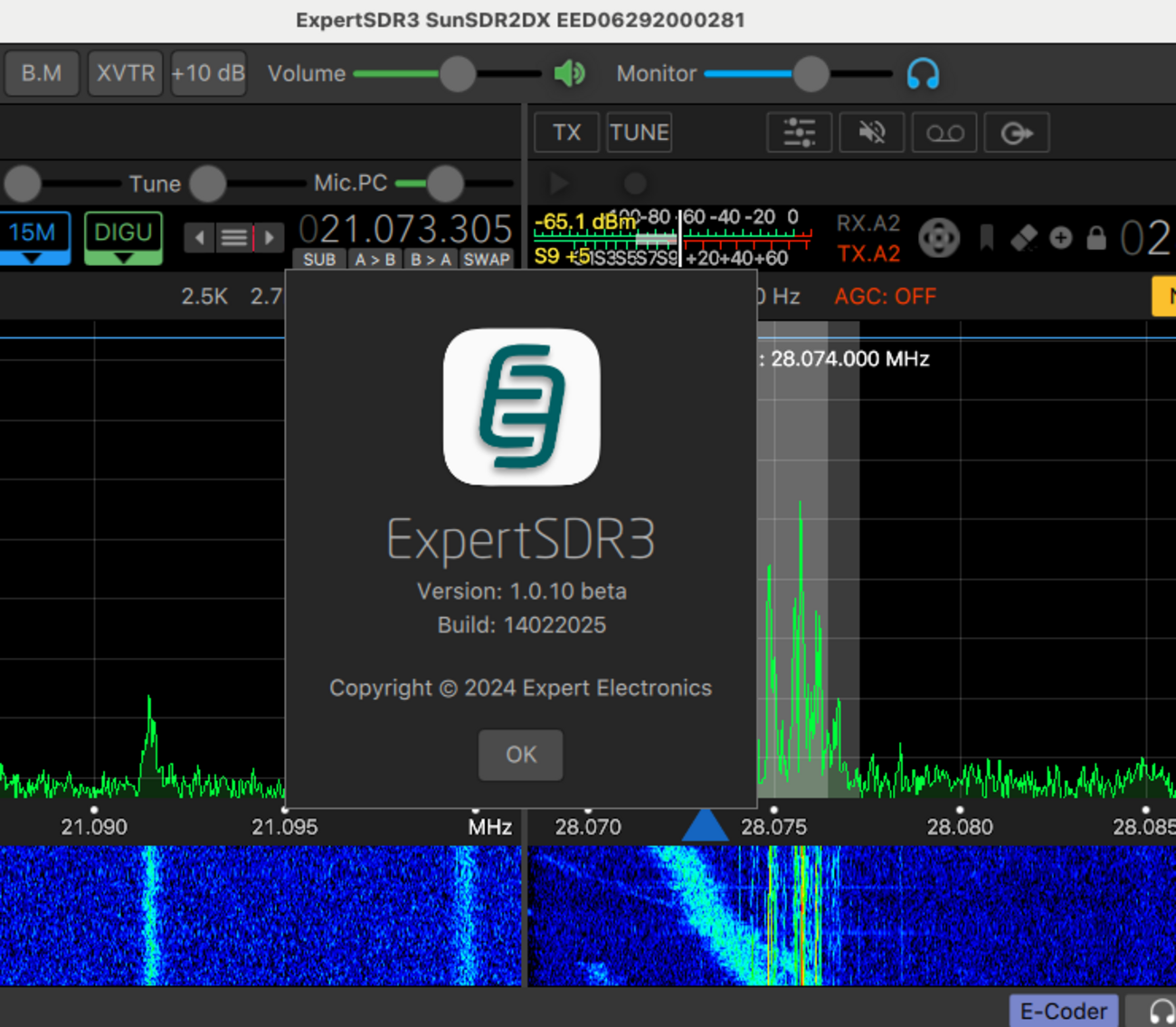
Task: Open the audio mixer settings icon
Action: point(799,132)
